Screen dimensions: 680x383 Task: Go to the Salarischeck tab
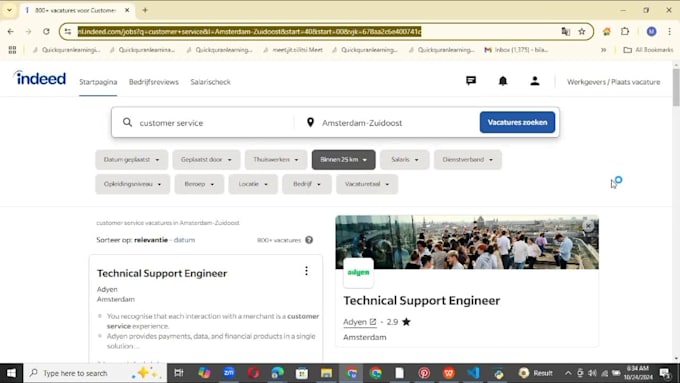pyautogui.click(x=210, y=82)
